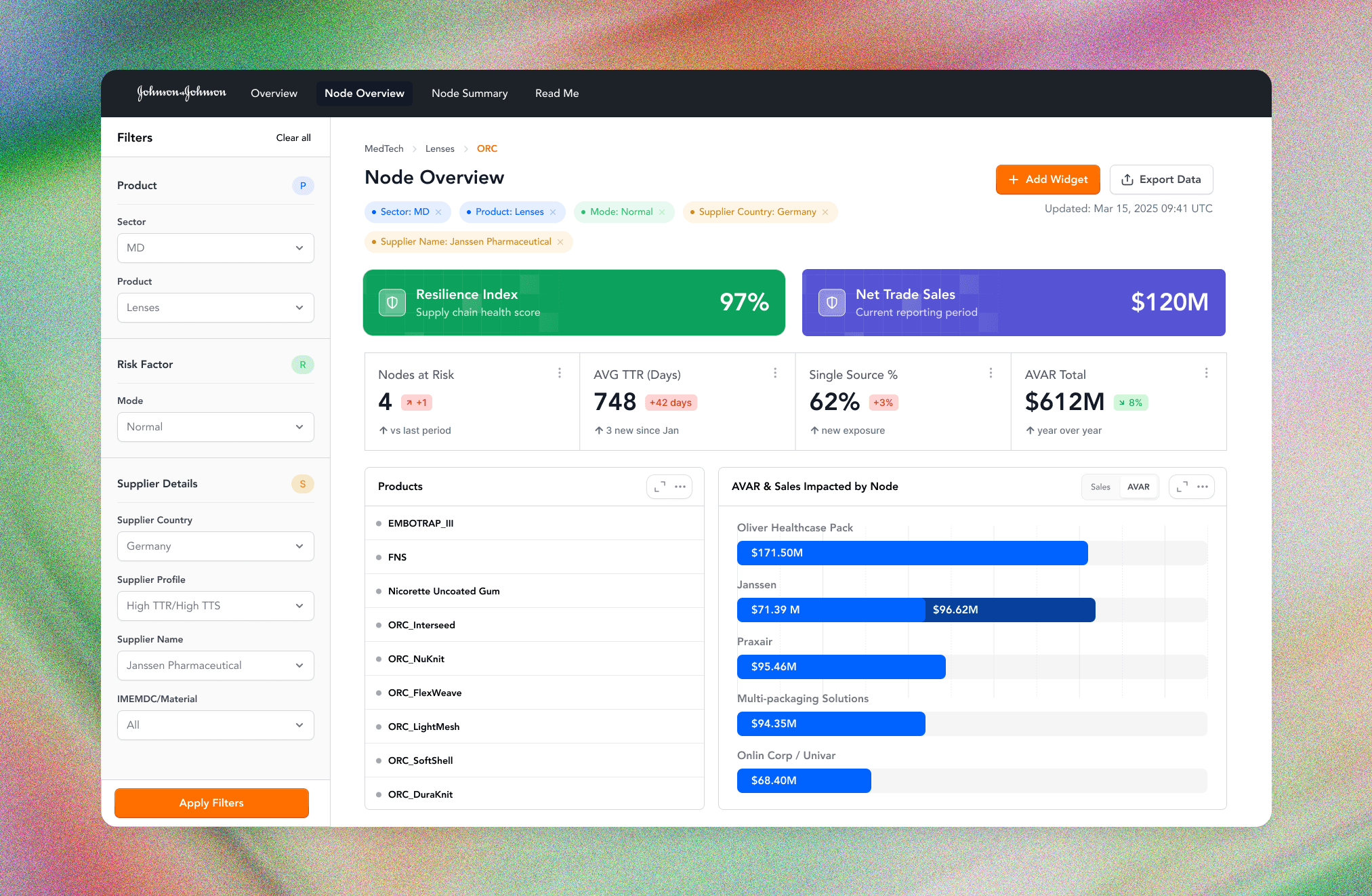This screenshot has height=896, width=1372.
Task: Switch chart toggle to AVAR
Action: pyautogui.click(x=1138, y=487)
